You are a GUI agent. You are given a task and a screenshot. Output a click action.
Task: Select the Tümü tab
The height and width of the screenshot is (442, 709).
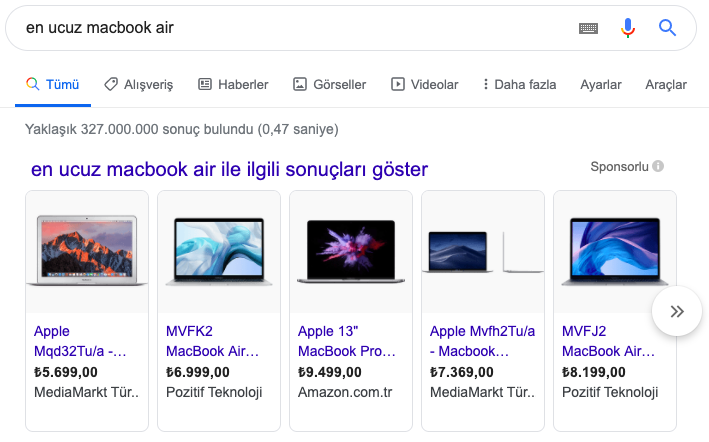tap(53, 85)
